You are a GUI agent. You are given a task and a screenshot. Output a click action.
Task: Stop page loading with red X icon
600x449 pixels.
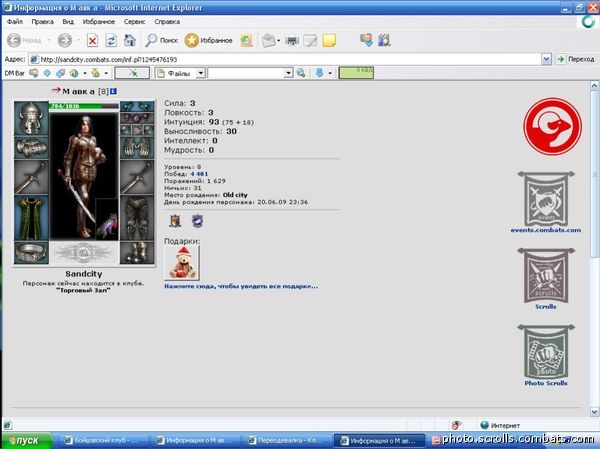tap(92, 40)
